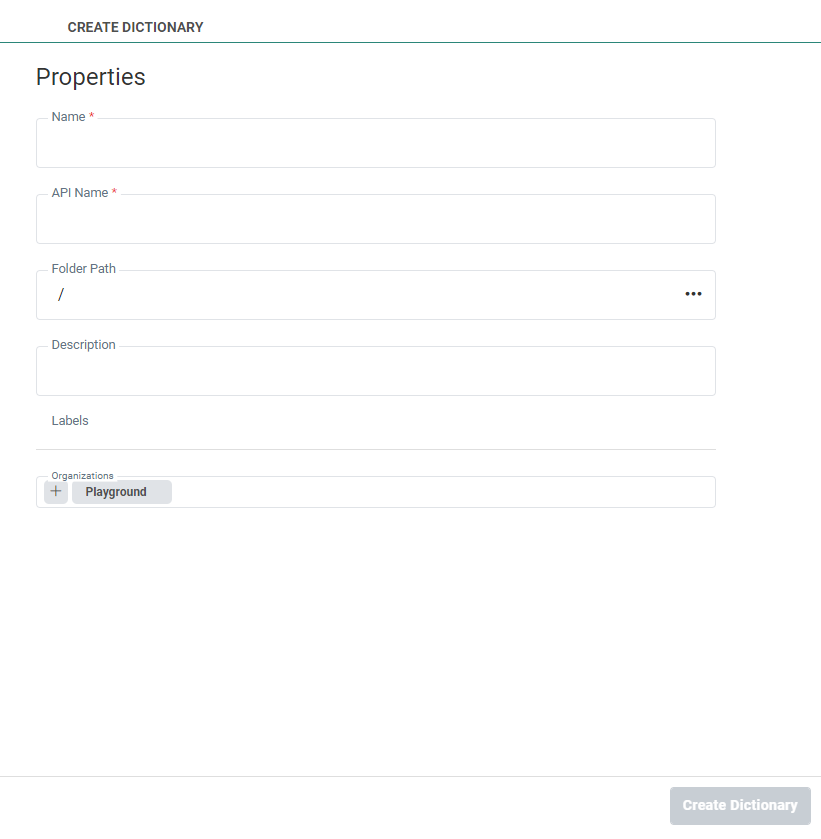Click the red asterisk beside API Name
This screenshot has width=821, height=839.
click(x=114, y=193)
